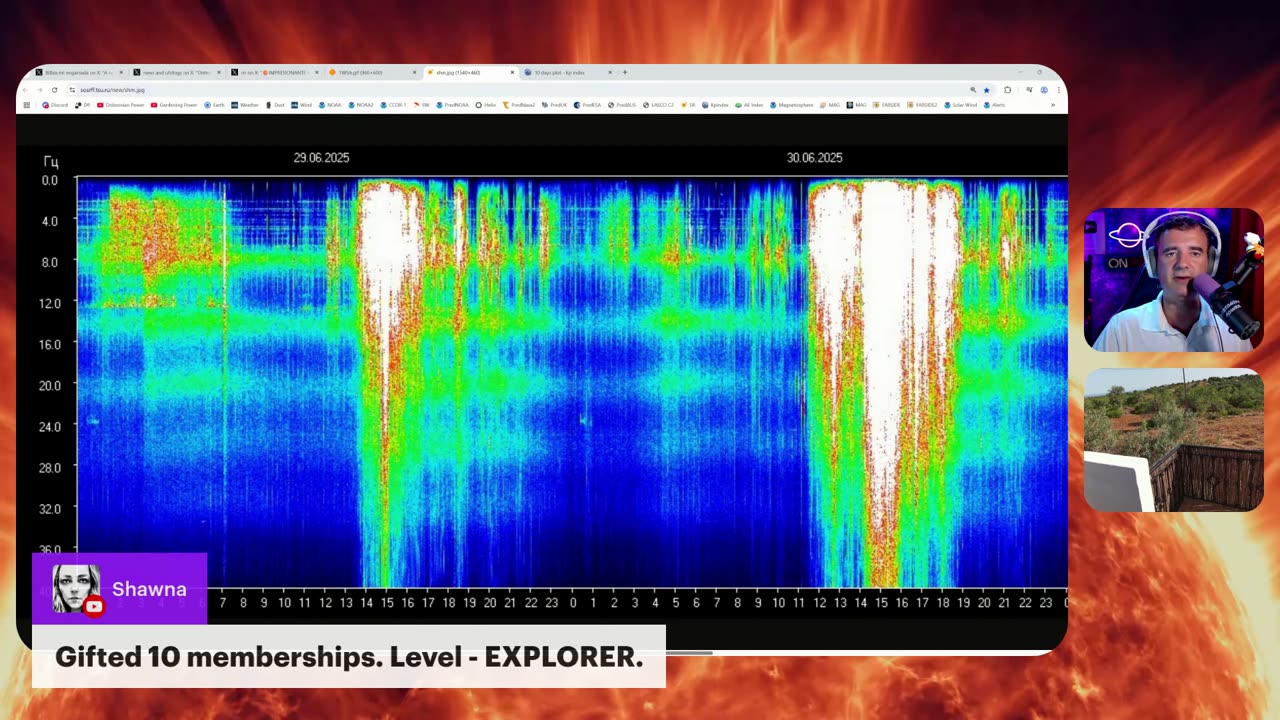Close the shm.jpg tab

pyautogui.click(x=513, y=72)
